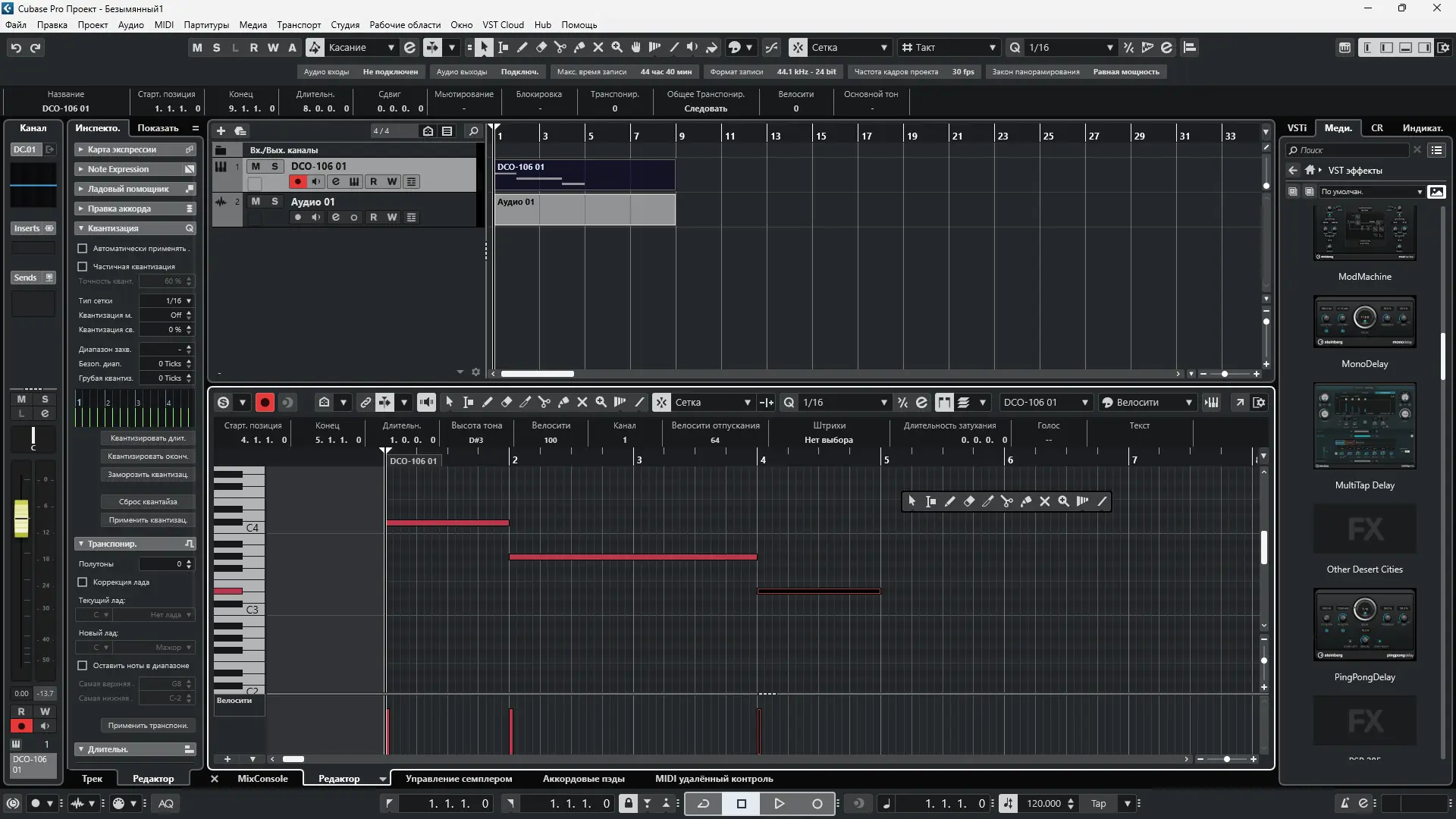Enable record on DCO-106 01 track
This screenshot has height=819, width=1456.
pyautogui.click(x=297, y=182)
